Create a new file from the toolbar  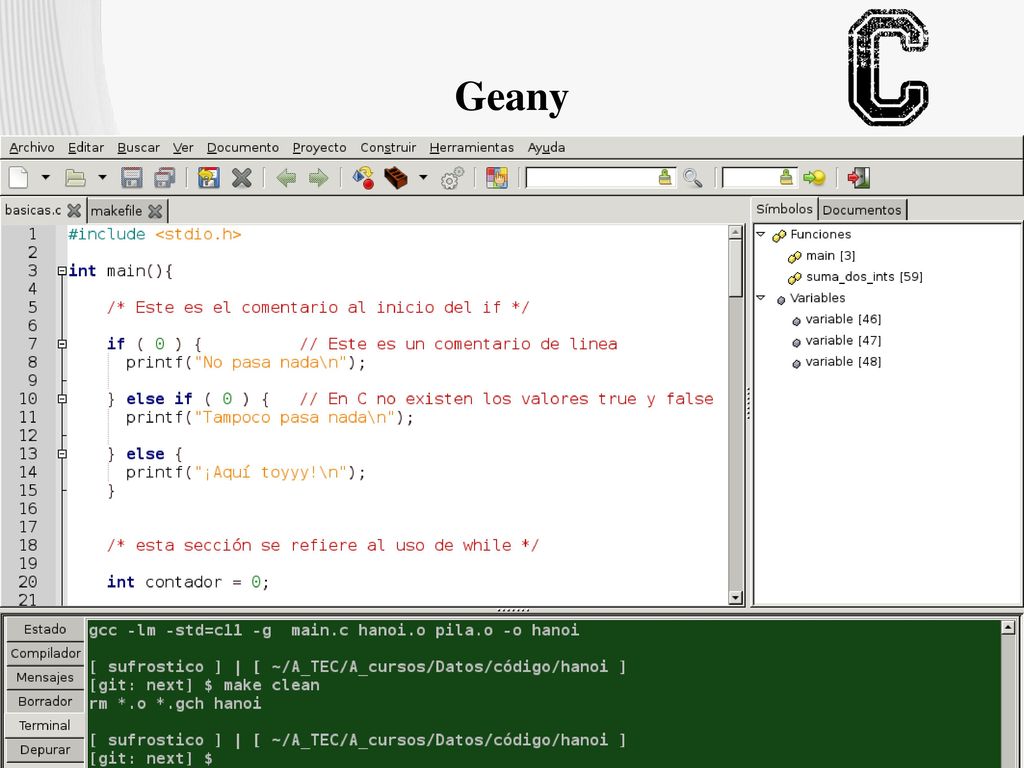(18, 177)
